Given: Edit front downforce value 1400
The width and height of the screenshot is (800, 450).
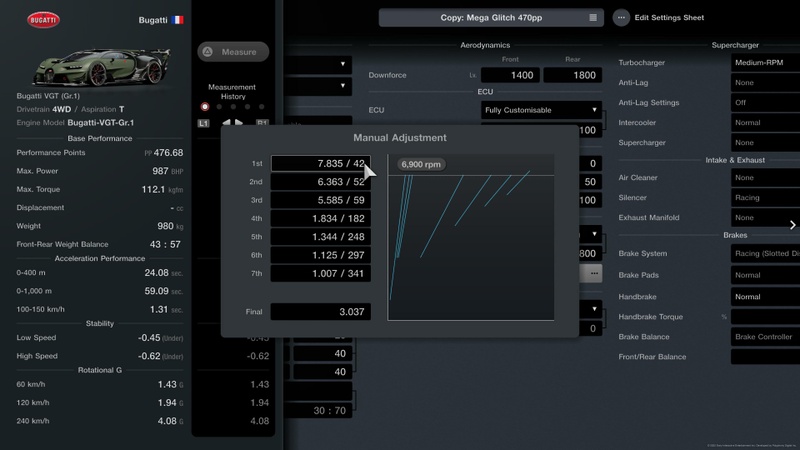Looking at the screenshot, I should click(x=510, y=75).
